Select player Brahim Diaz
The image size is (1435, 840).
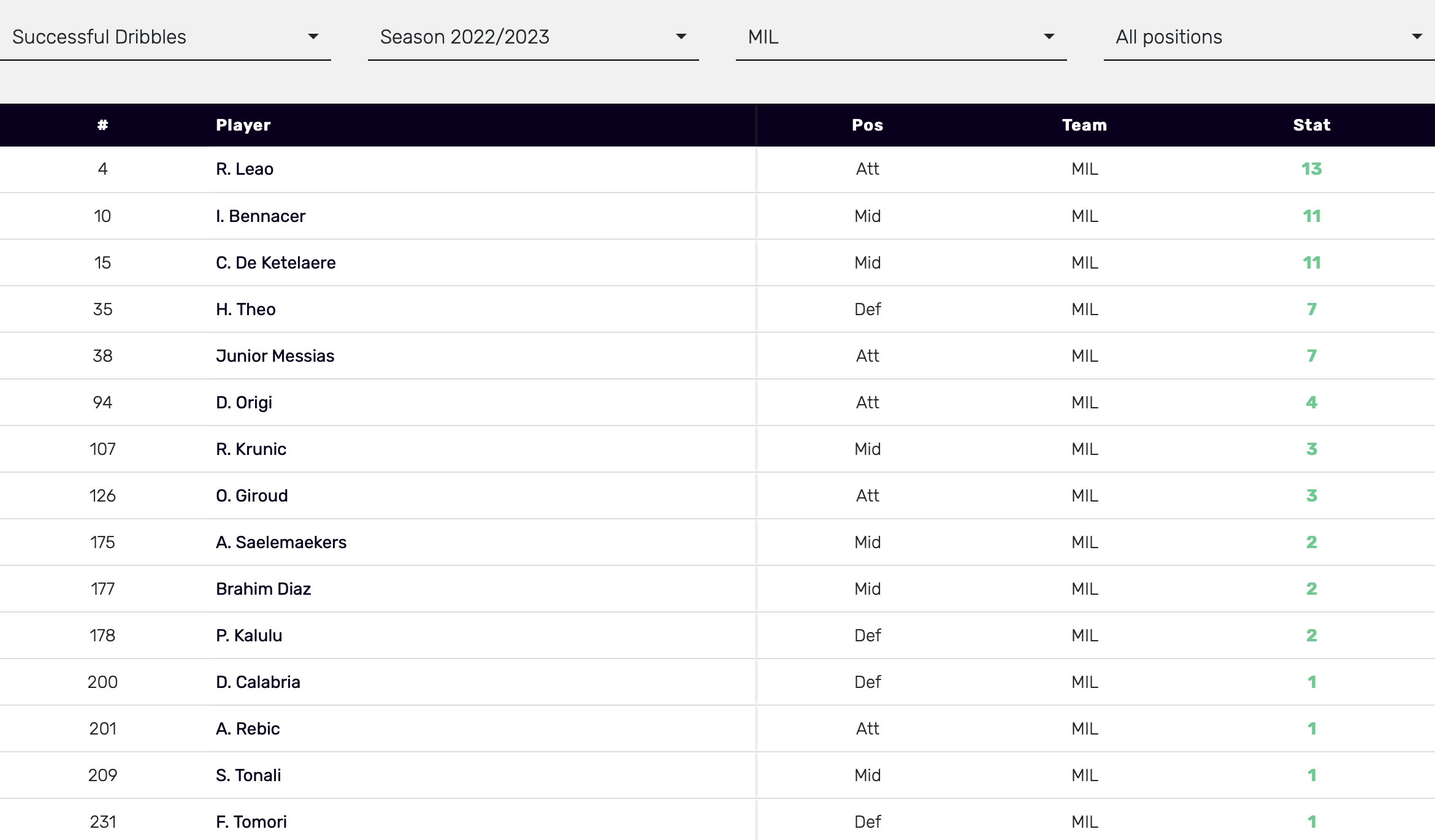click(x=264, y=589)
